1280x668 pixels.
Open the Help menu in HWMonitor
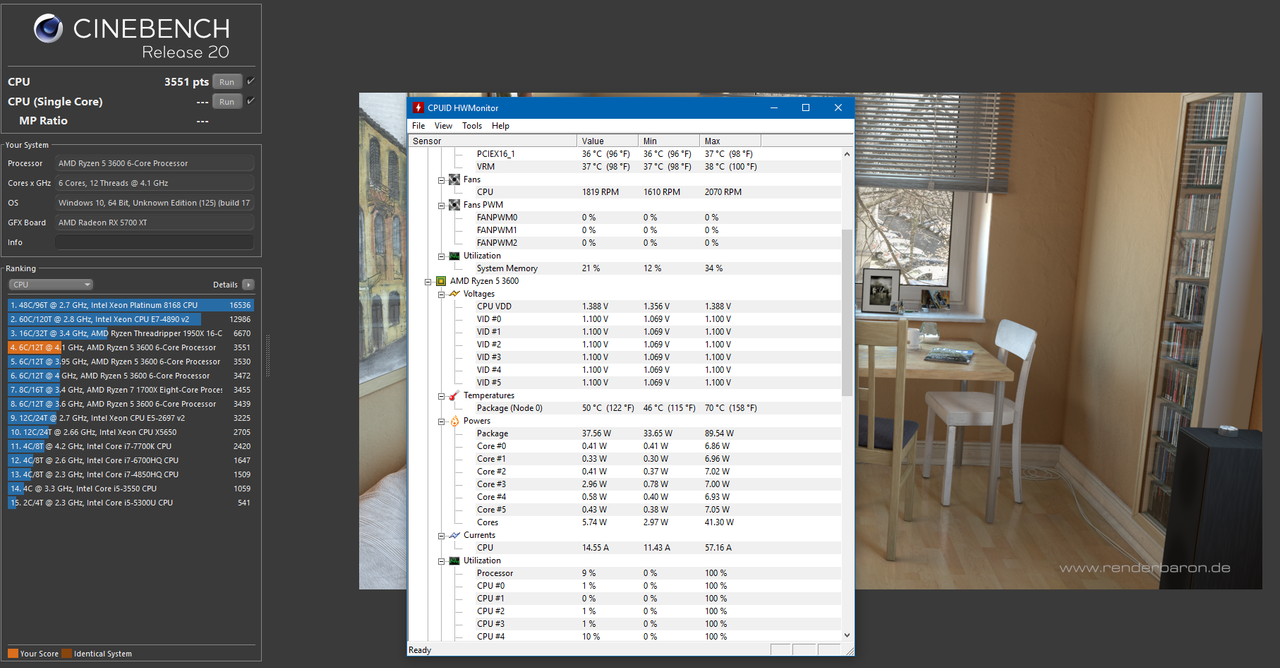coord(500,126)
